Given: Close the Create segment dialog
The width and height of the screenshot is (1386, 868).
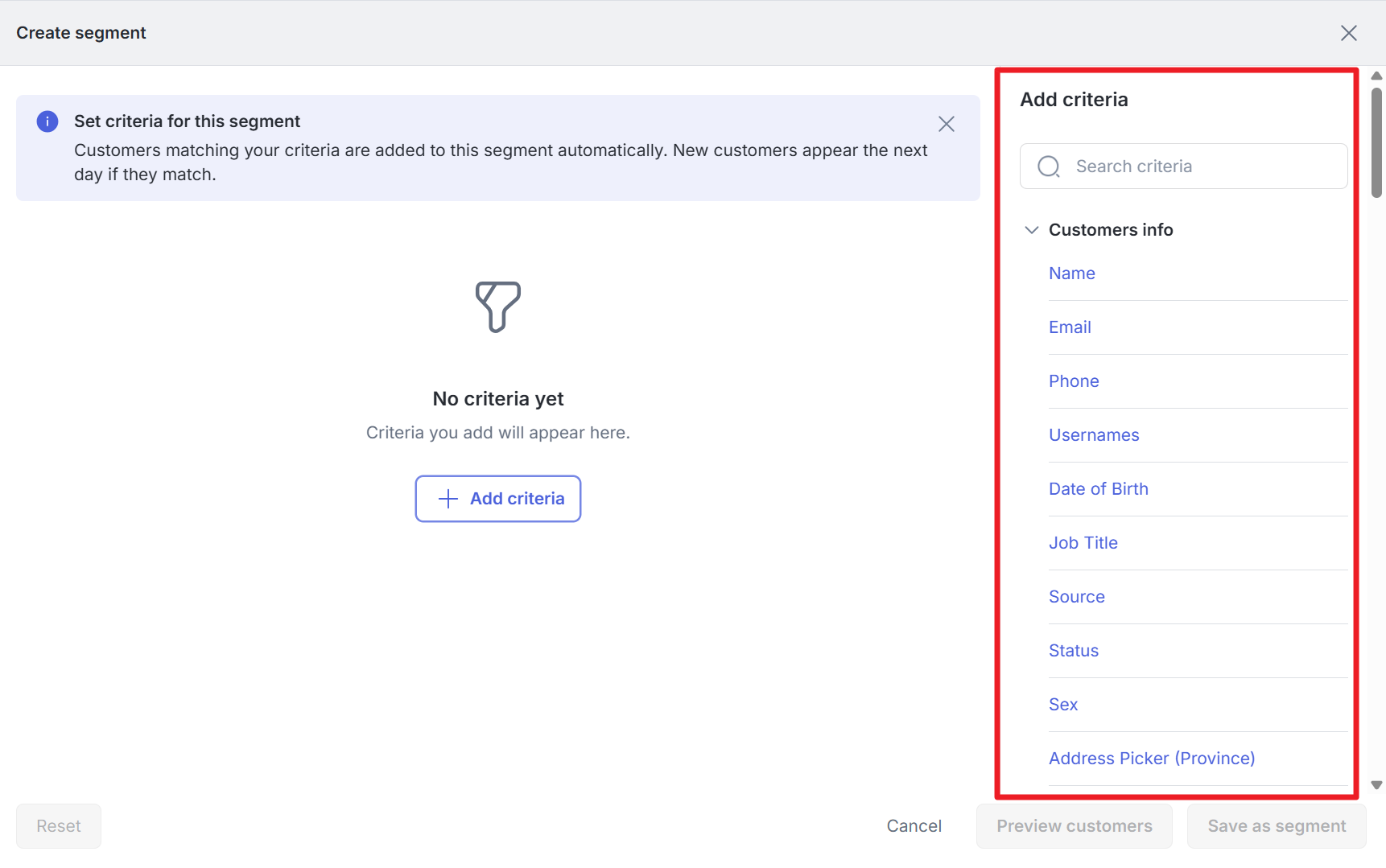Looking at the screenshot, I should pyautogui.click(x=1349, y=33).
